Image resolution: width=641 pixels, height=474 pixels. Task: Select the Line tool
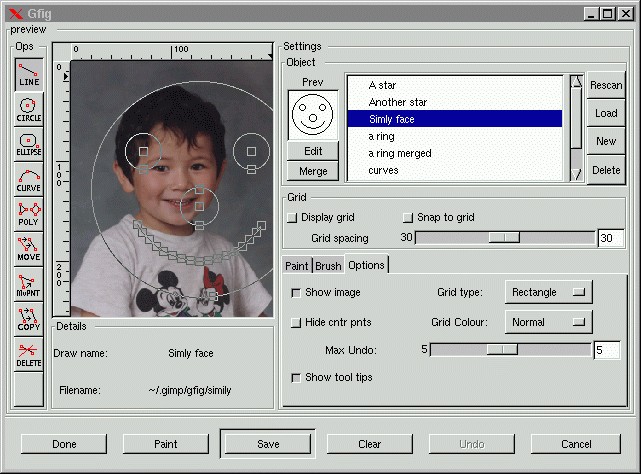coord(29,74)
